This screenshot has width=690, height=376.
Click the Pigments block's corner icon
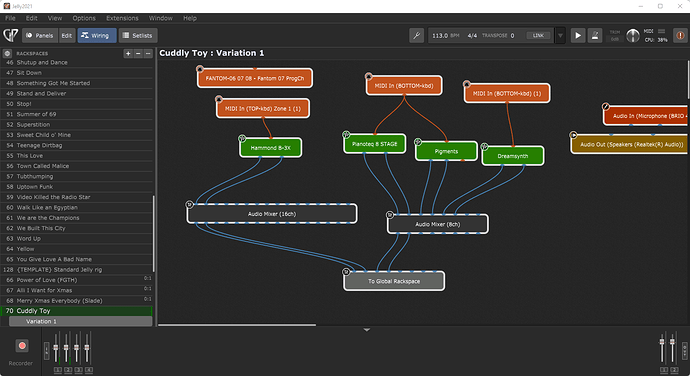[x=418, y=142]
